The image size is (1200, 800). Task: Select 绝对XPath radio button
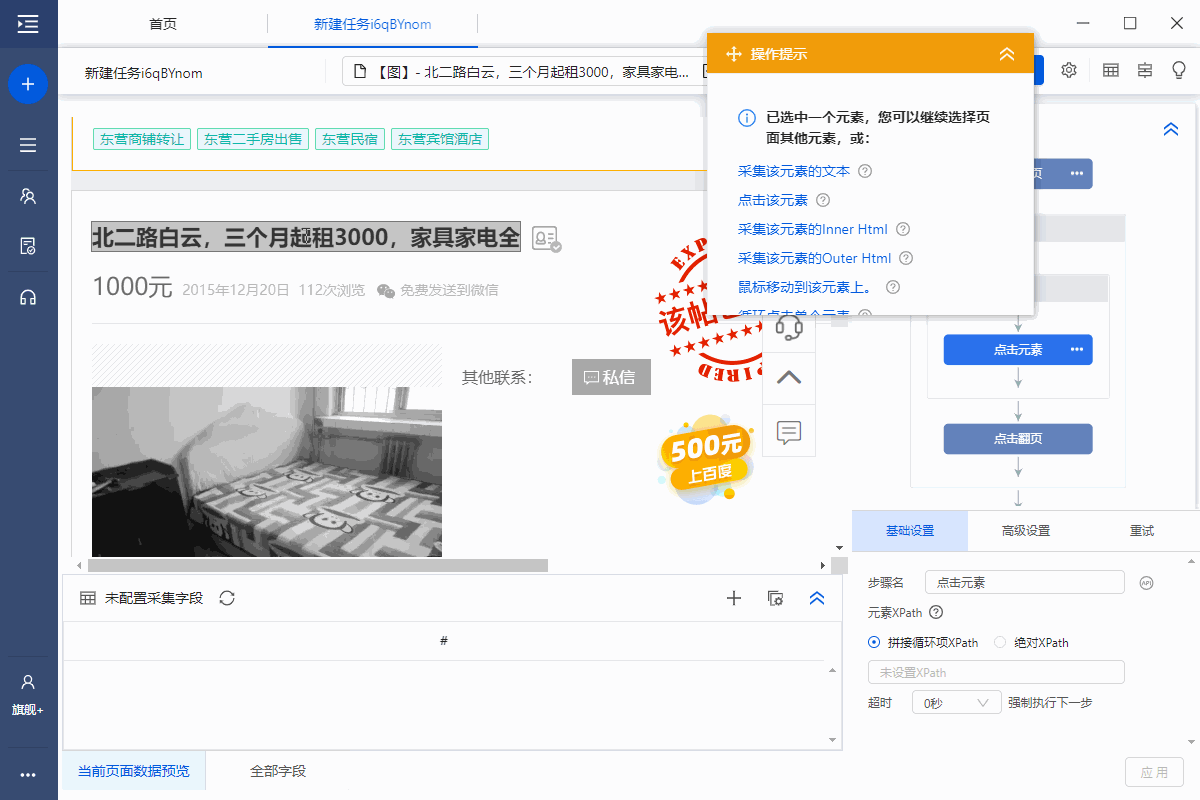(1000, 642)
